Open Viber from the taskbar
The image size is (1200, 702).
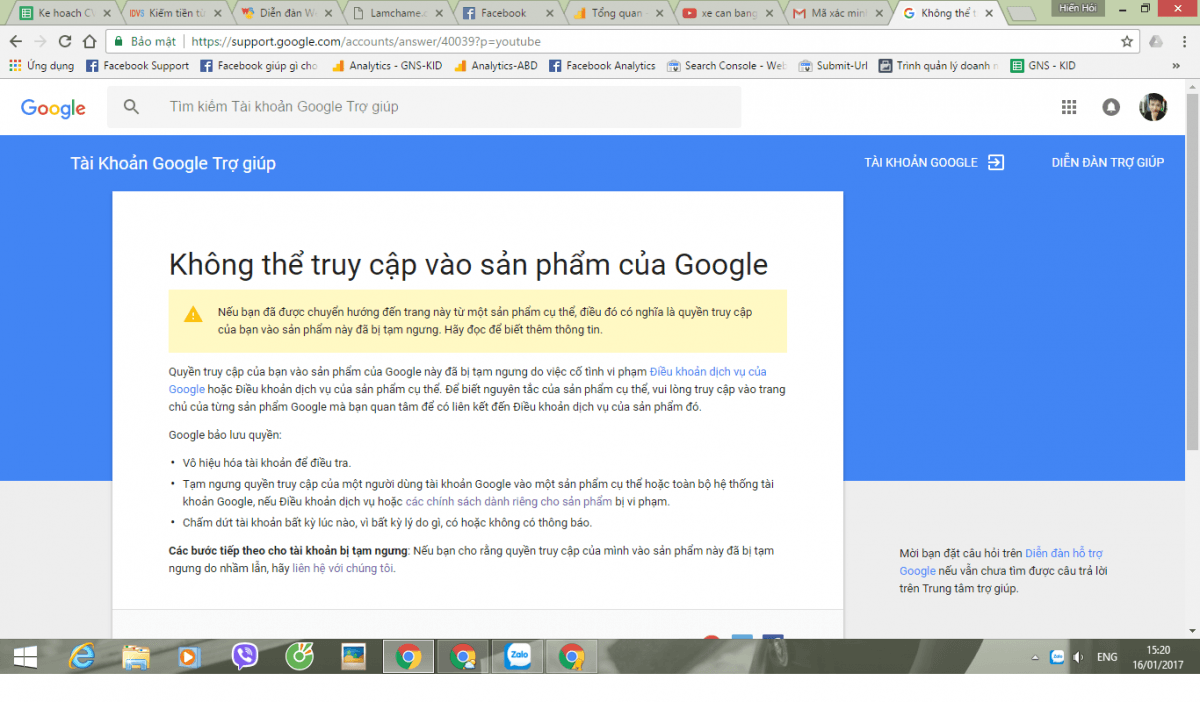pyautogui.click(x=244, y=656)
